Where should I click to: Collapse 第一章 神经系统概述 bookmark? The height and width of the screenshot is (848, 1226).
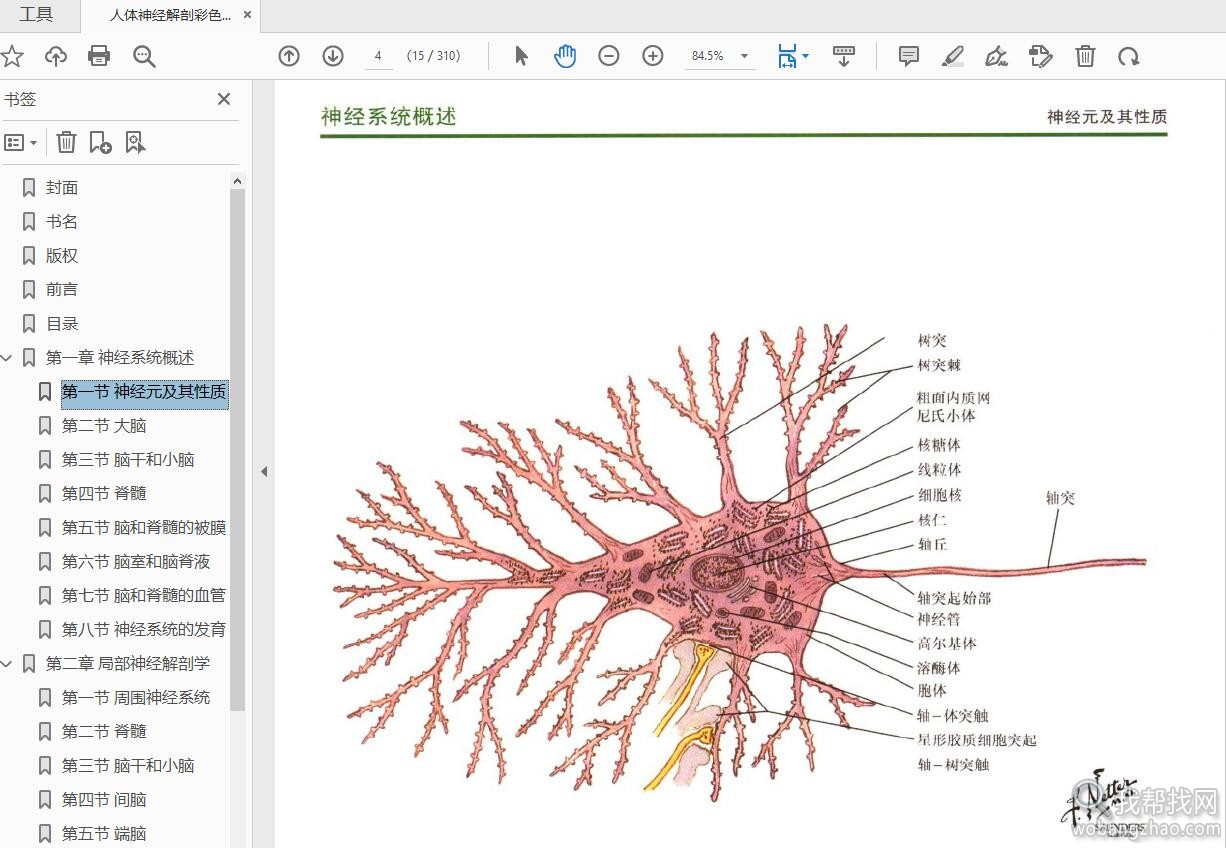8,358
